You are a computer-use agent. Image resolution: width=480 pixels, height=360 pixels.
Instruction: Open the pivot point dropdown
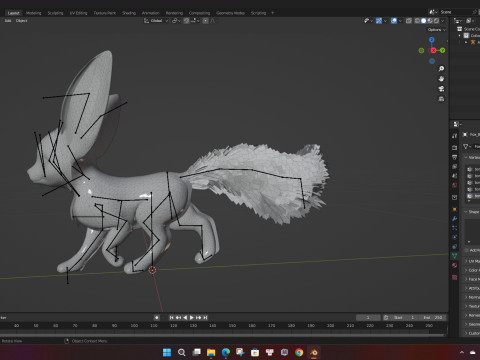point(176,21)
